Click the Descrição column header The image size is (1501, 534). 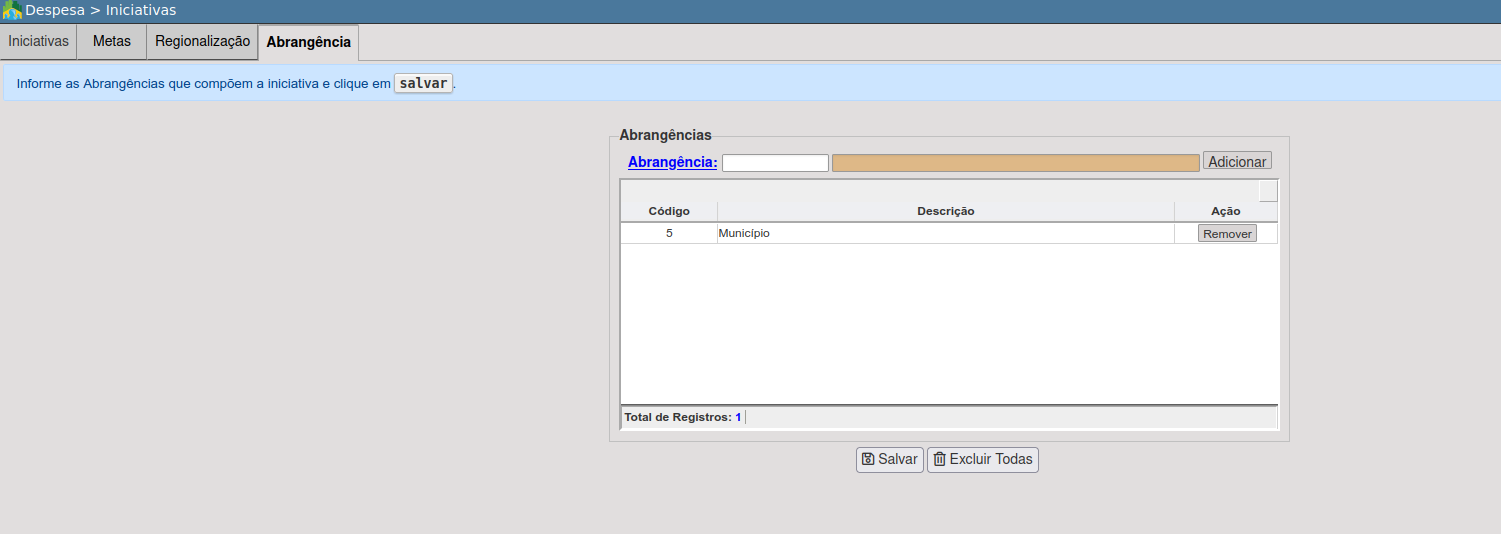[945, 211]
